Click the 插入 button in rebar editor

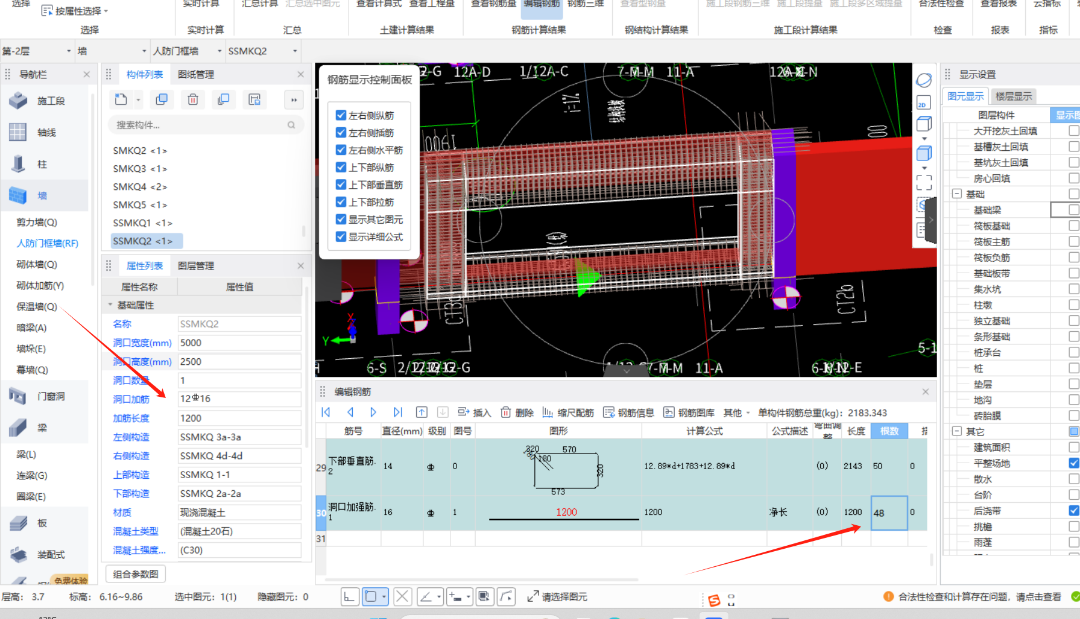474,412
